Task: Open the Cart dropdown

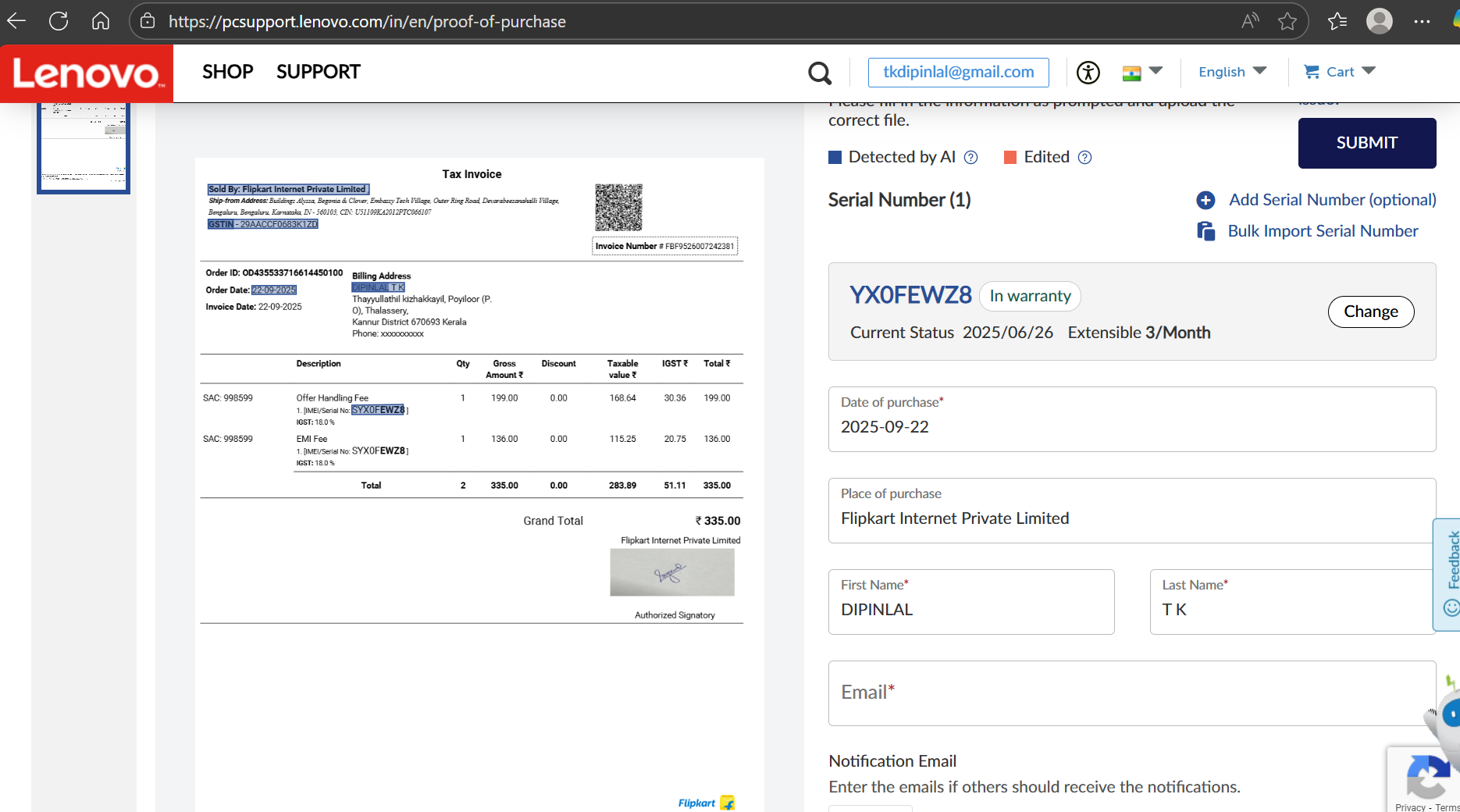Action: [1340, 72]
